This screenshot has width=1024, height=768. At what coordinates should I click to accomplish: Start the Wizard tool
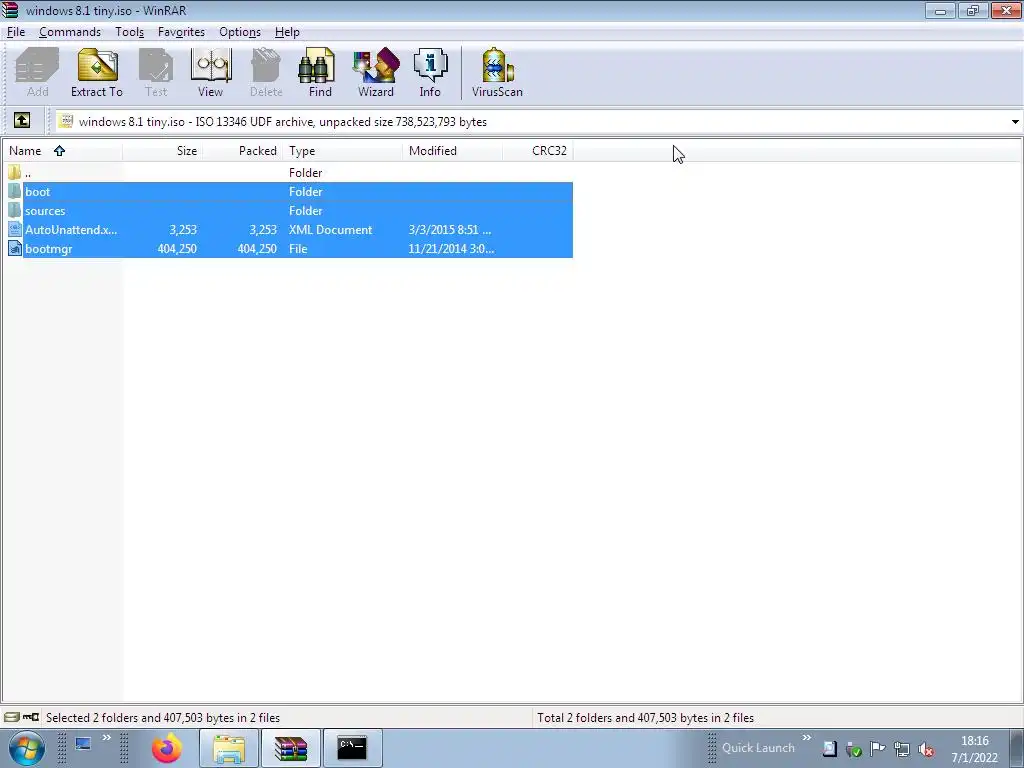(376, 72)
